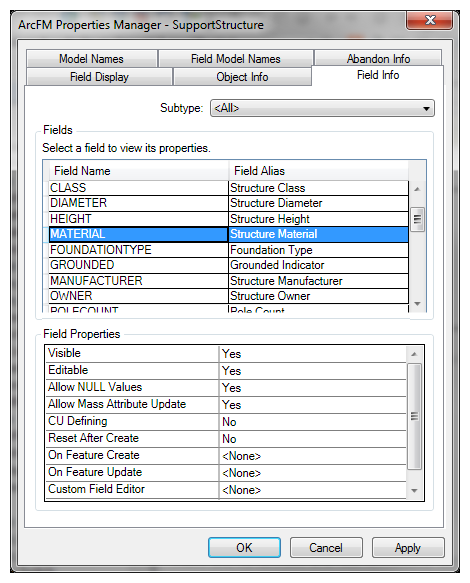Click the Field Alias column header
This screenshot has height=583, width=470.
318,171
